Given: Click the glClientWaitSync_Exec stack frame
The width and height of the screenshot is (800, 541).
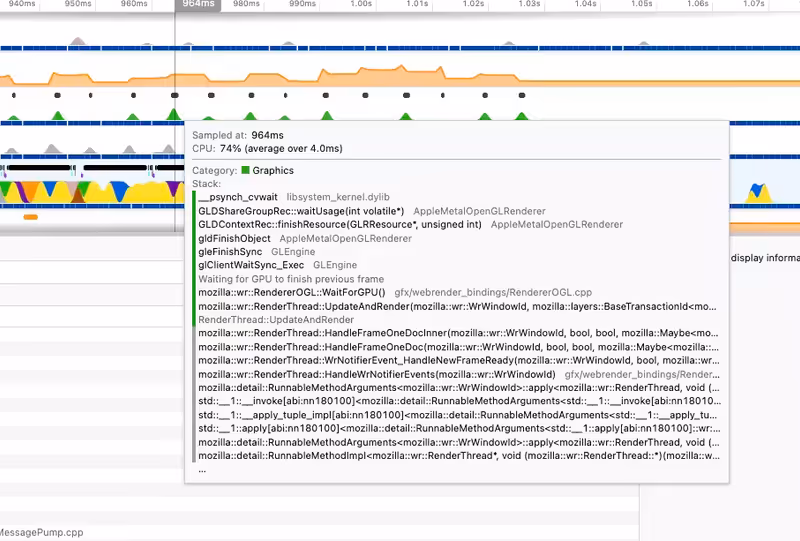Looking at the screenshot, I should coord(253,266).
